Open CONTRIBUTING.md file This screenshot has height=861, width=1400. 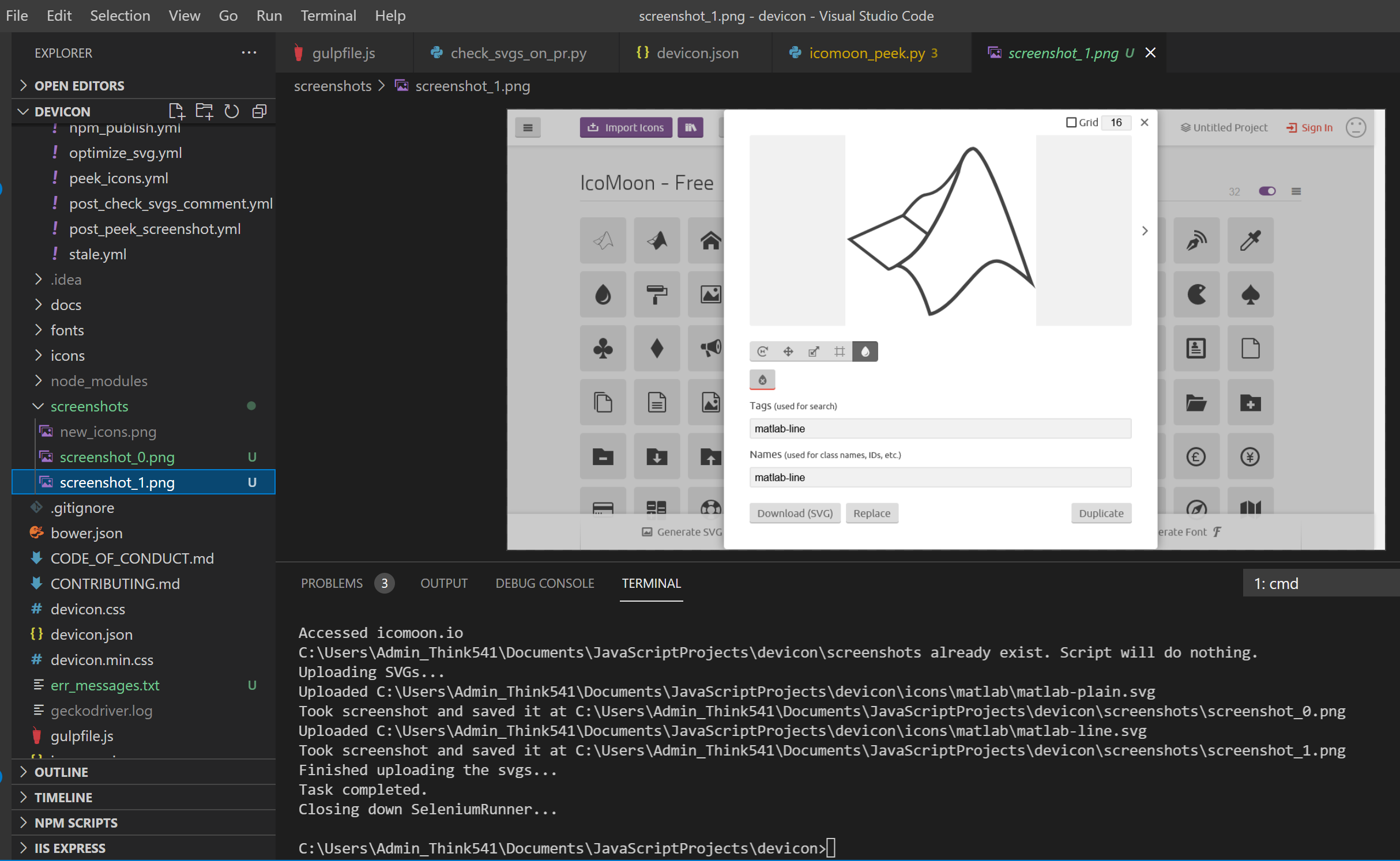144,584
